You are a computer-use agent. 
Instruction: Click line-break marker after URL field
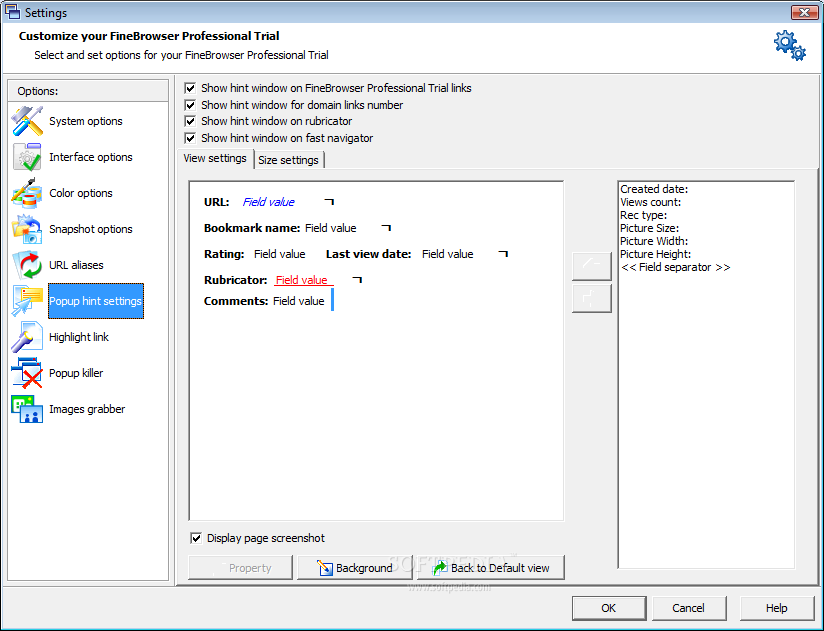329,201
